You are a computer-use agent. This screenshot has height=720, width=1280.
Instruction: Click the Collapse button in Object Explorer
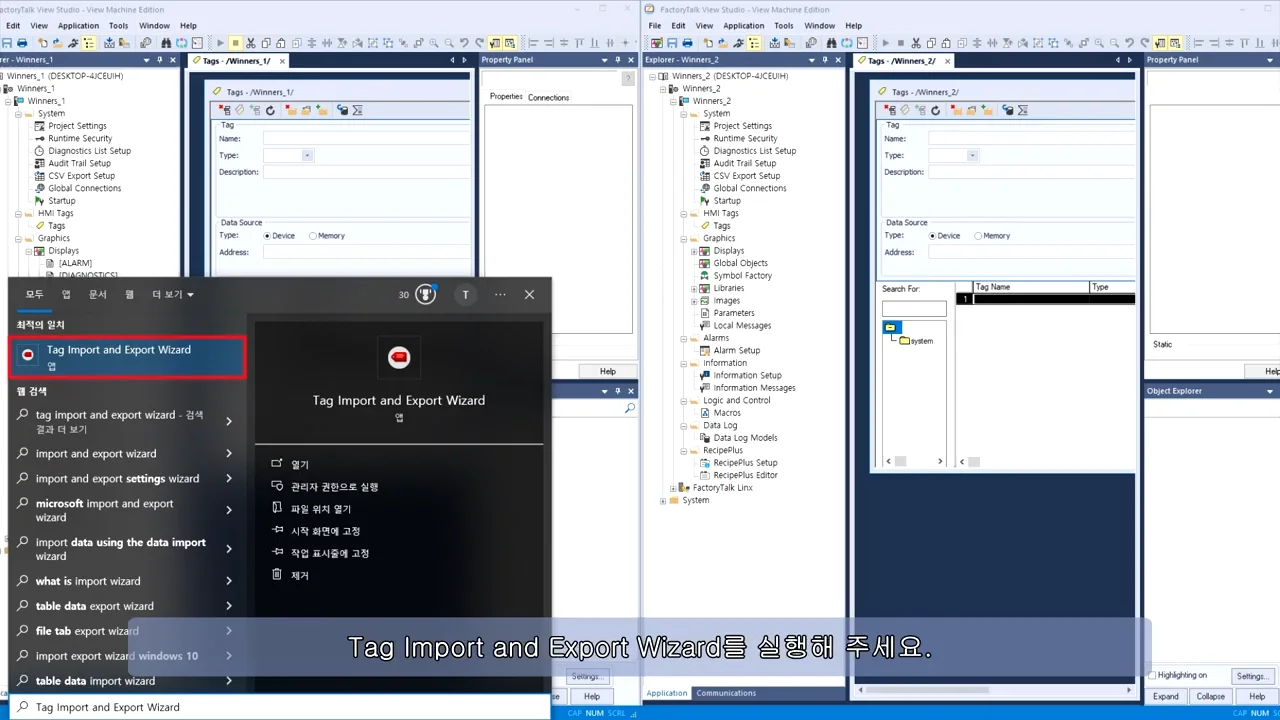pos(1210,696)
